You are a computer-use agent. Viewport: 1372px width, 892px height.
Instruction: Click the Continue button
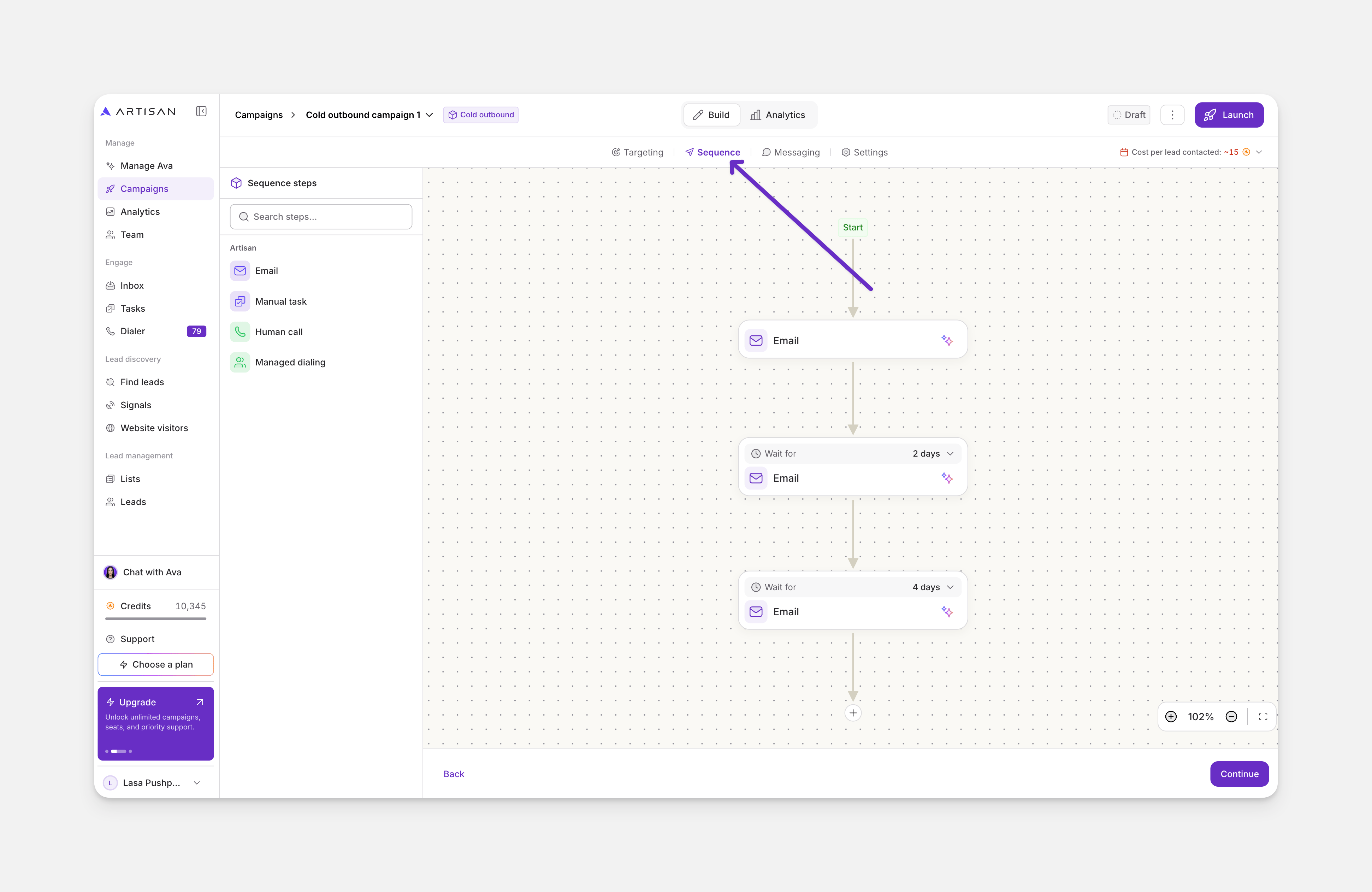[x=1240, y=774]
